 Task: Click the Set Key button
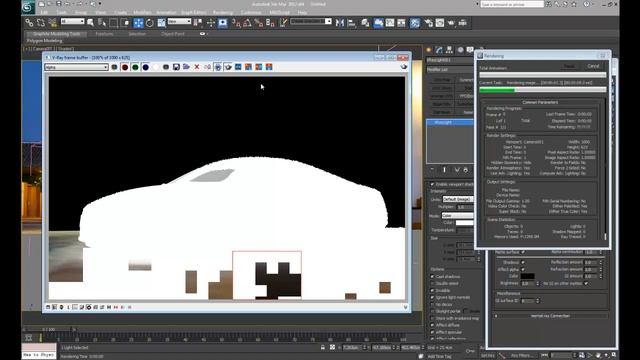click(x=487, y=356)
